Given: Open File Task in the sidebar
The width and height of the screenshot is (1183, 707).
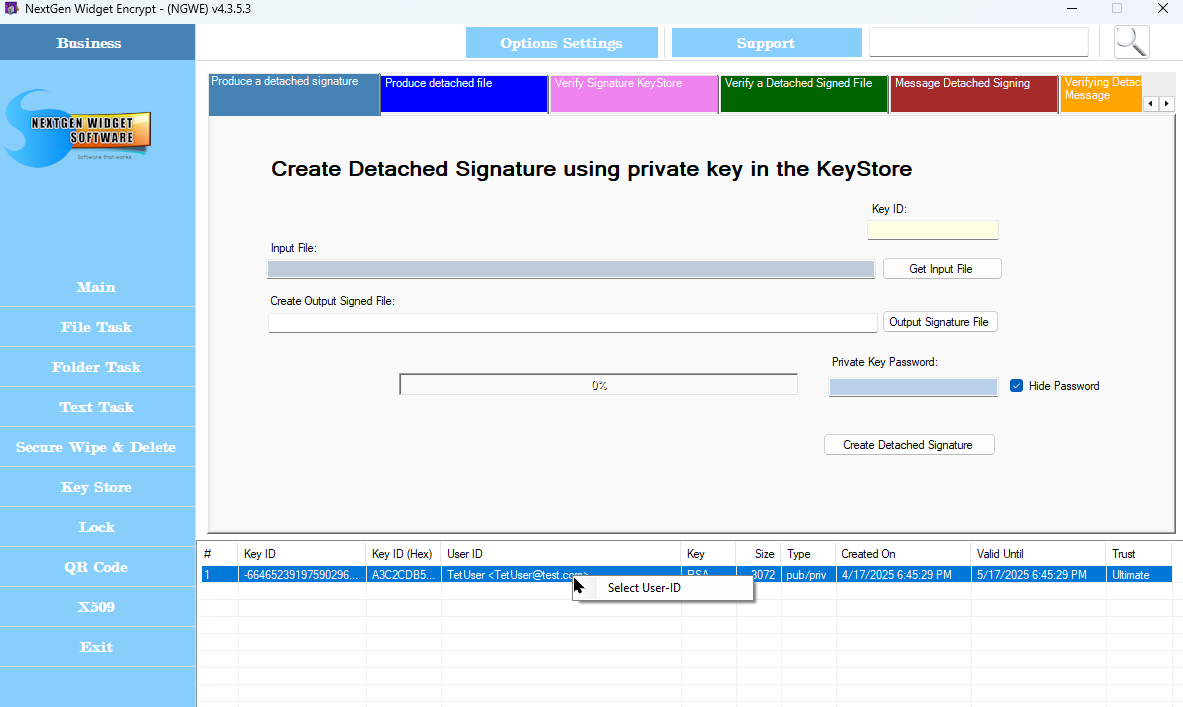Looking at the screenshot, I should tap(97, 327).
